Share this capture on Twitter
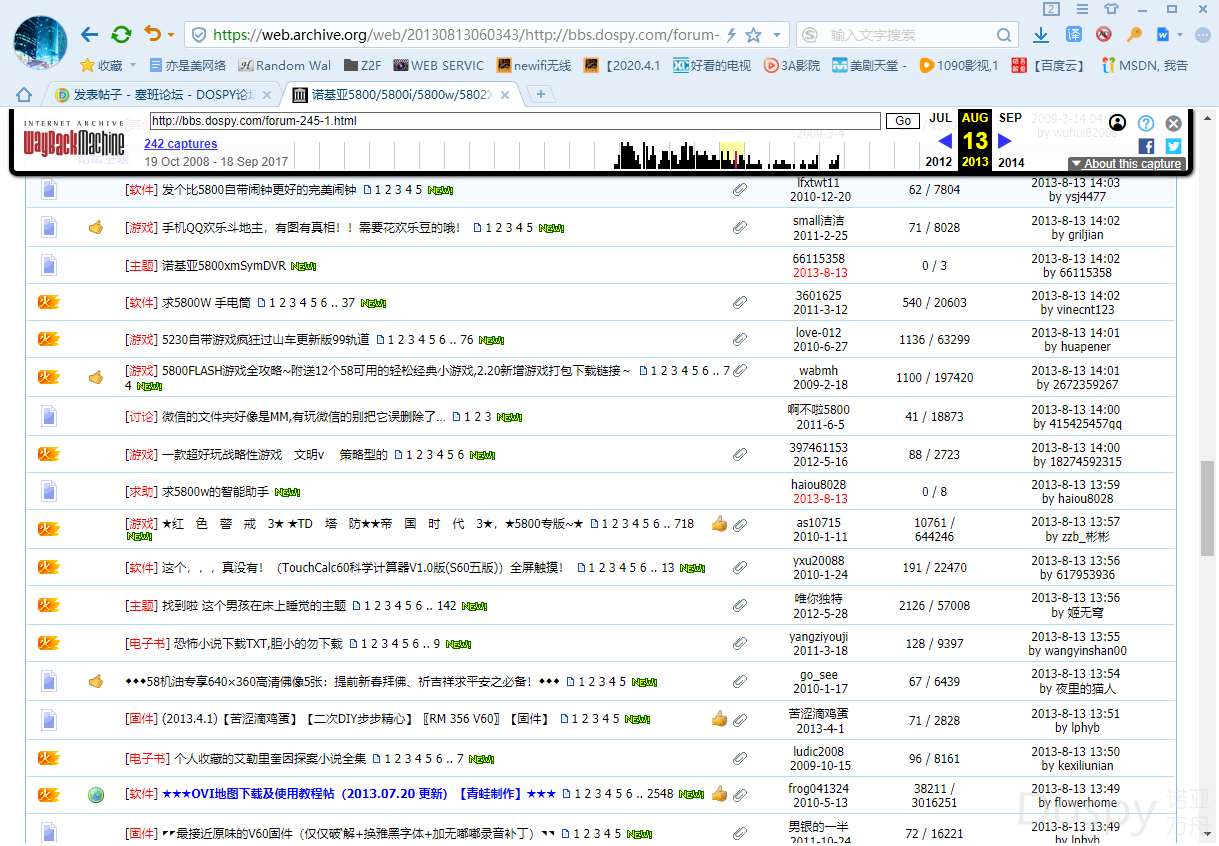 click(1173, 146)
